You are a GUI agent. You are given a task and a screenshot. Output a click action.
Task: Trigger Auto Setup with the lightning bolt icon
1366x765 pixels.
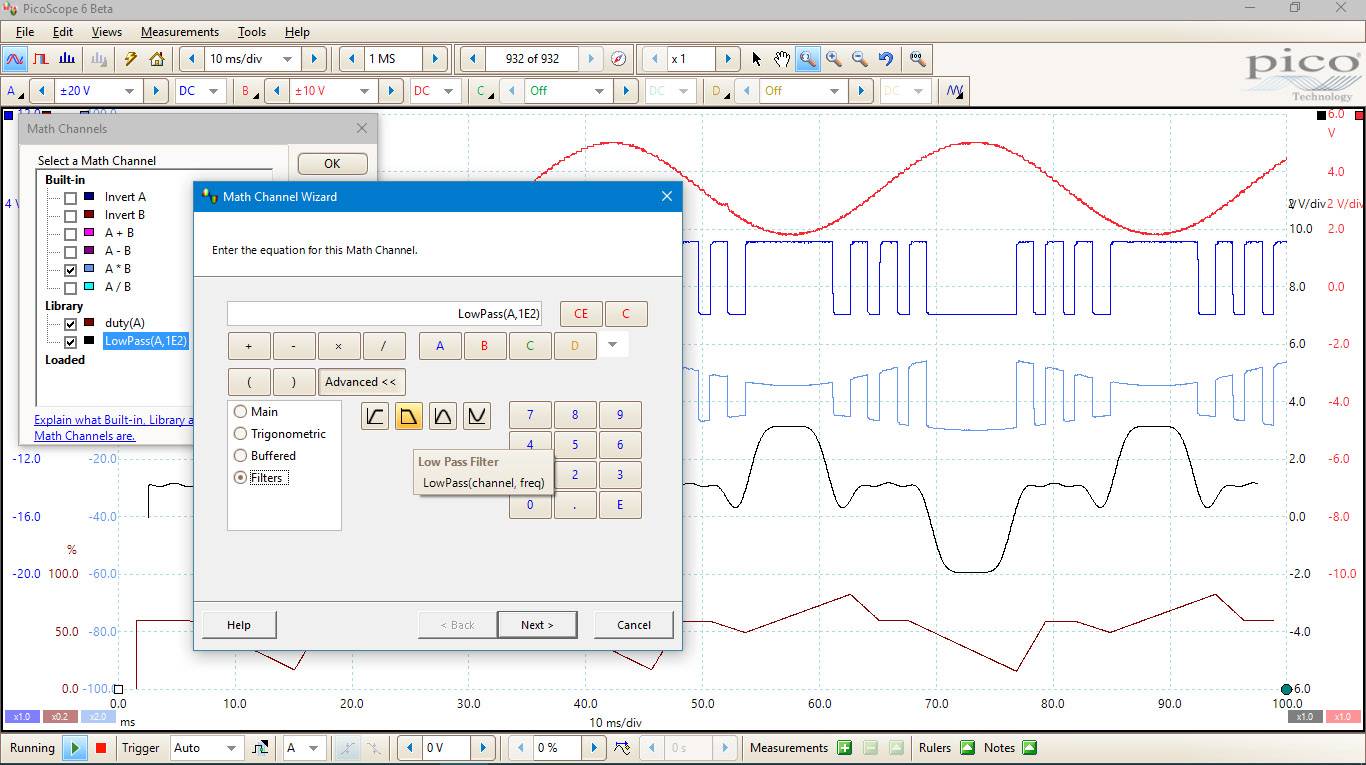tap(128, 59)
